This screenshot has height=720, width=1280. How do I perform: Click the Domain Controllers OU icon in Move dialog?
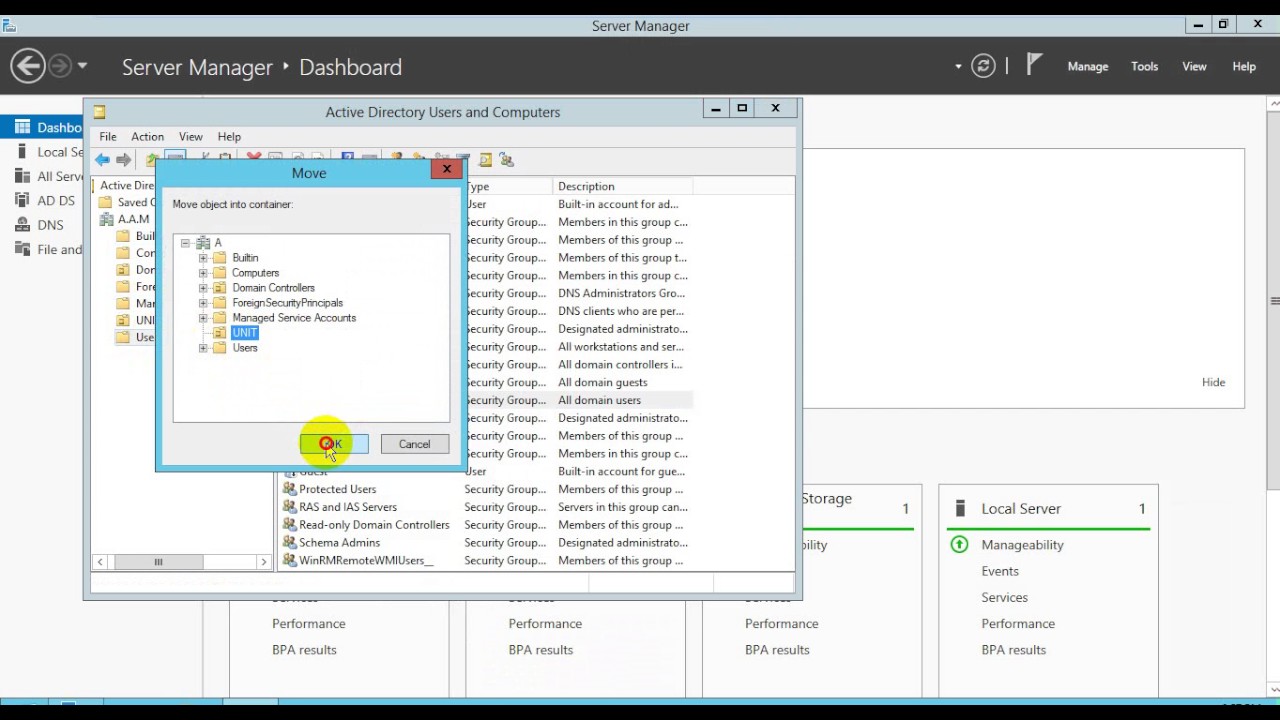220,287
